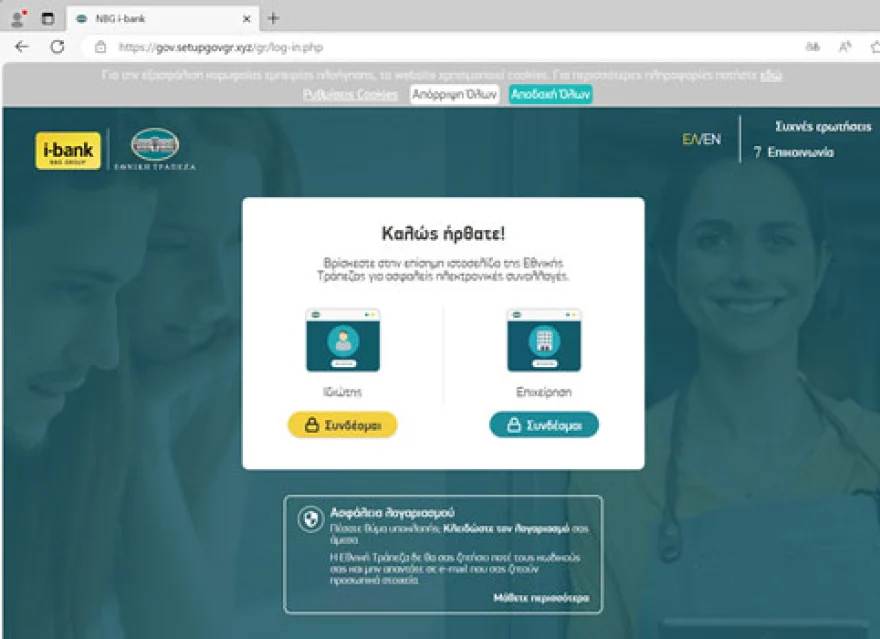The width and height of the screenshot is (880, 639).
Task: Click the lock icon in the address bar
Action: 100,47
